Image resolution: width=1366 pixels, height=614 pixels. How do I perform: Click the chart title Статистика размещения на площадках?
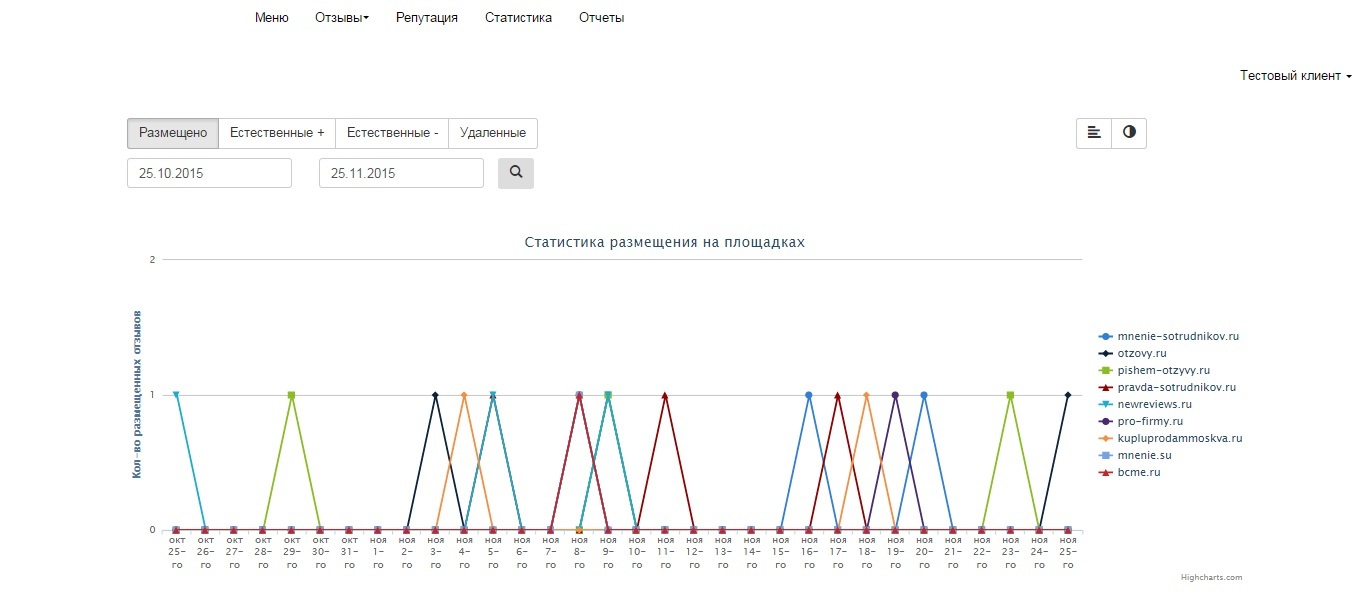[x=665, y=243]
